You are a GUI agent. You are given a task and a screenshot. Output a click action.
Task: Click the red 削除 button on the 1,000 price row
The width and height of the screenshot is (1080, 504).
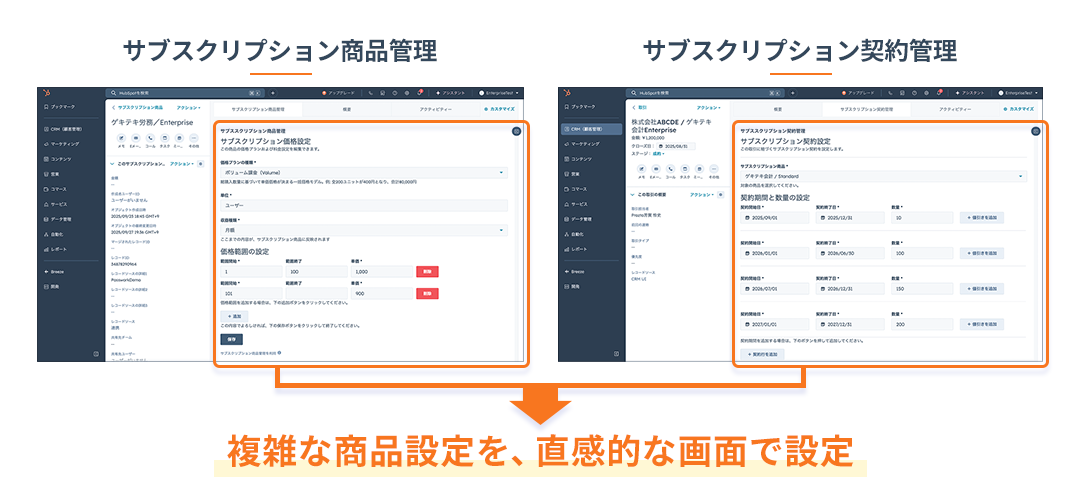[427, 272]
